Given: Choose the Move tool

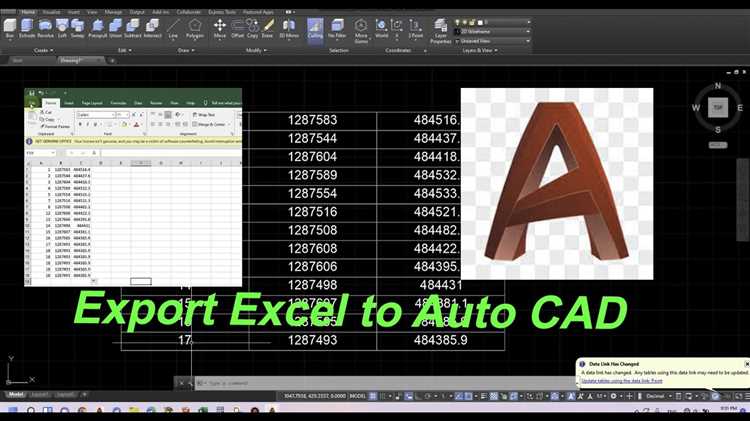Looking at the screenshot, I should click(x=220, y=28).
